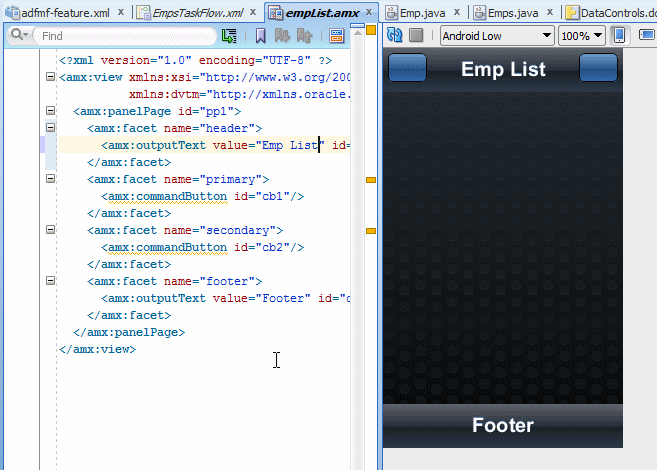Switch to the DataControls tab
The height and width of the screenshot is (470, 657).
611,13
